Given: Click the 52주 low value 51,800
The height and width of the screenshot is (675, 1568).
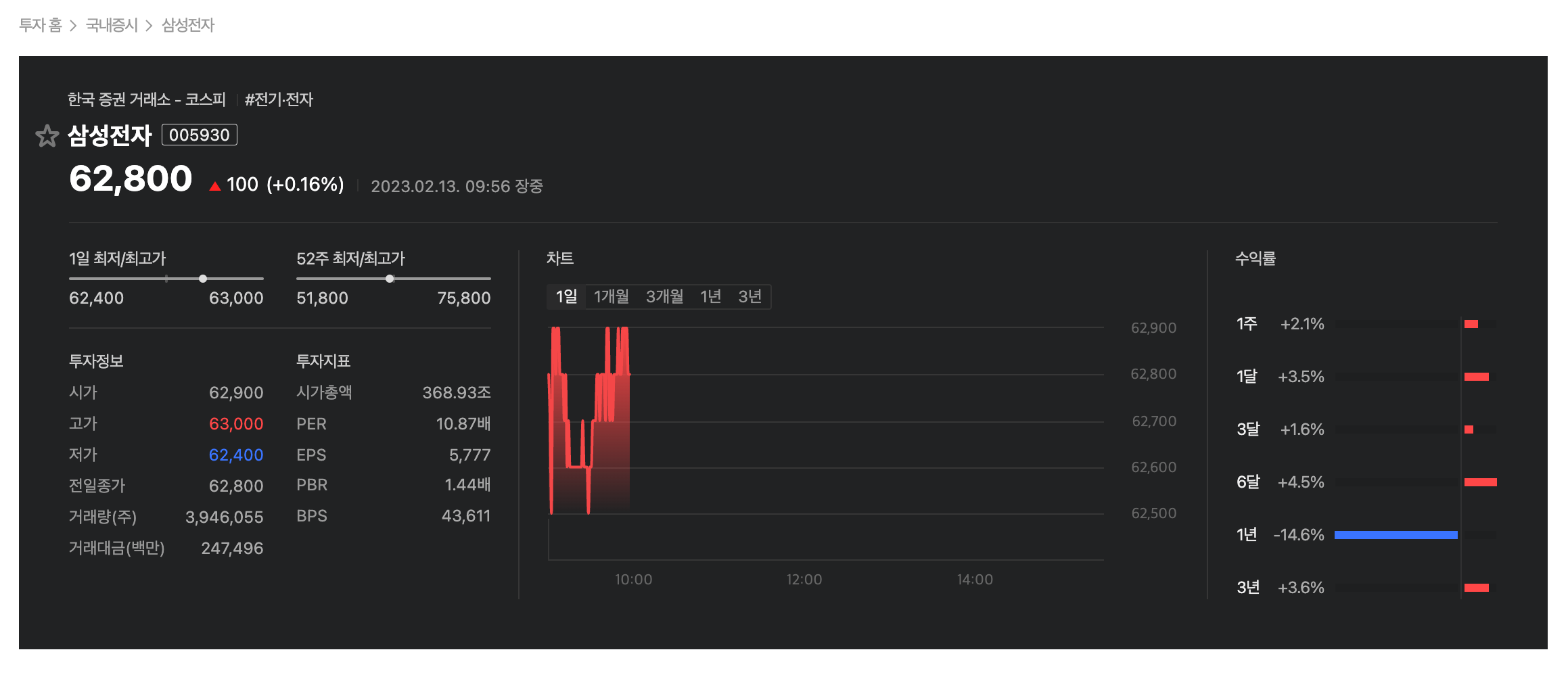Looking at the screenshot, I should (322, 298).
